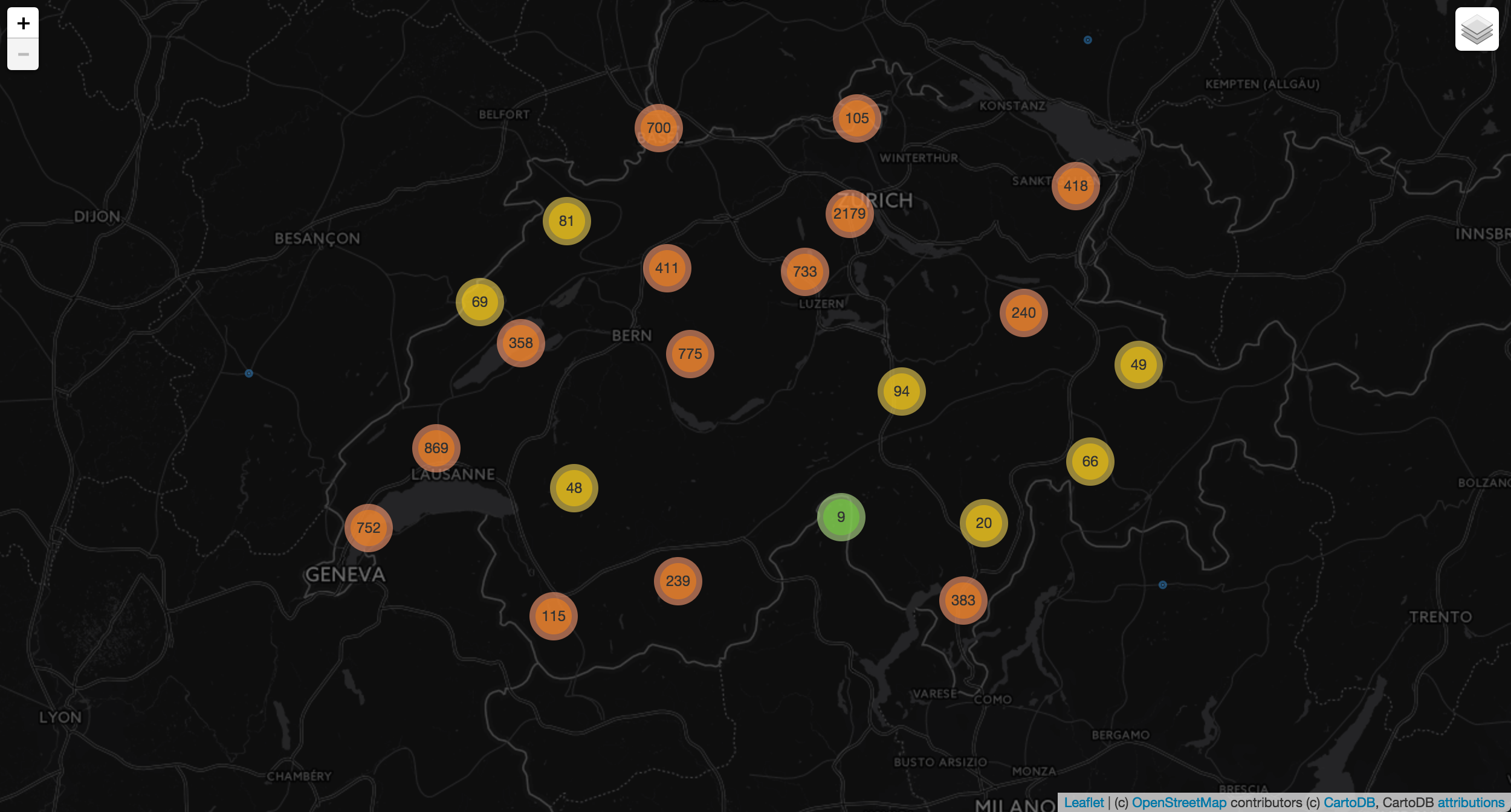Open the 752 cluster near Geneva
1511x812 pixels.
tap(368, 527)
